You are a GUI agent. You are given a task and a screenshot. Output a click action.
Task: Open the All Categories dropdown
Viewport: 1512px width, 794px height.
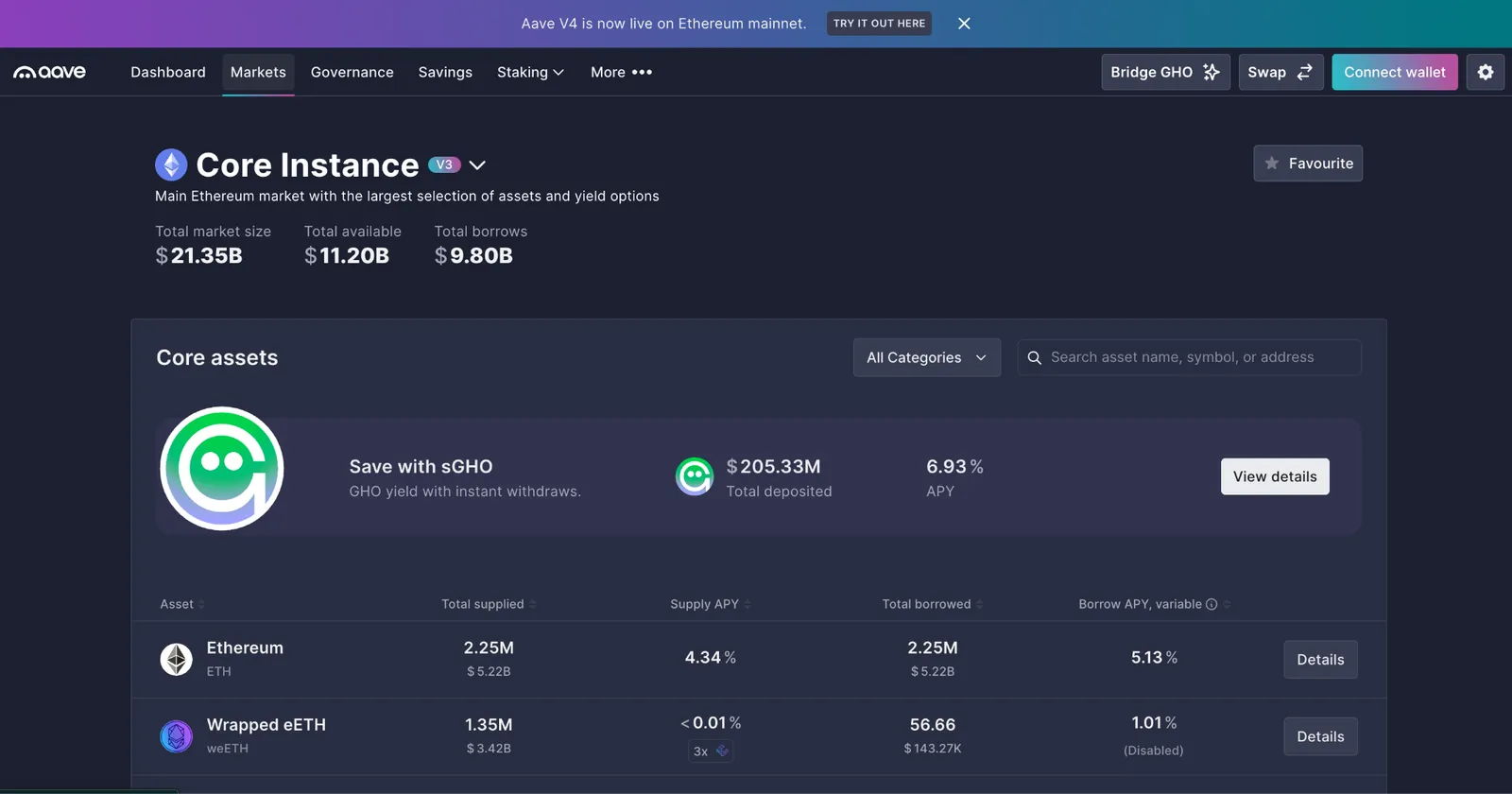pos(927,357)
